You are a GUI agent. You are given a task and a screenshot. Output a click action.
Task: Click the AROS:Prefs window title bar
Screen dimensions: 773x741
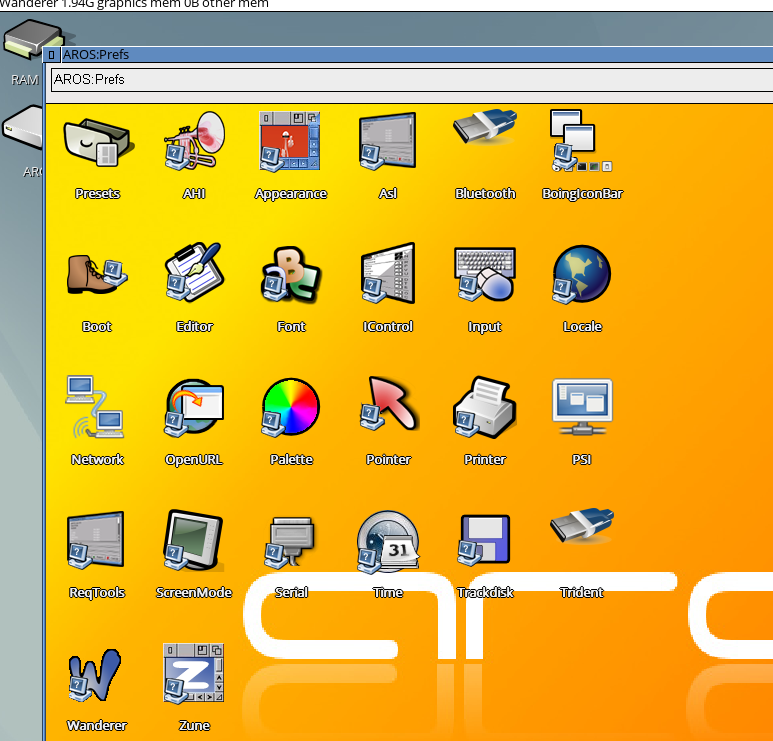click(x=417, y=55)
